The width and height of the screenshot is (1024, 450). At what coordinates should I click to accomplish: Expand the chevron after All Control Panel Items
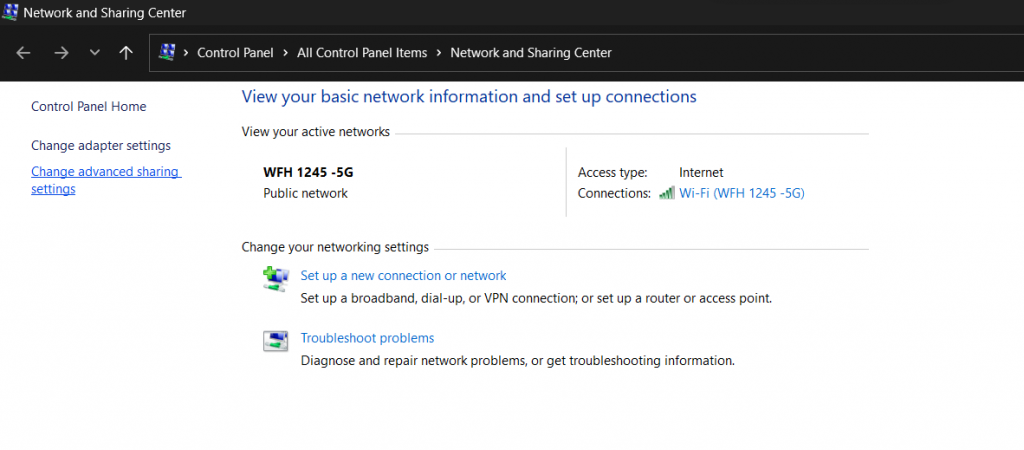tap(438, 53)
